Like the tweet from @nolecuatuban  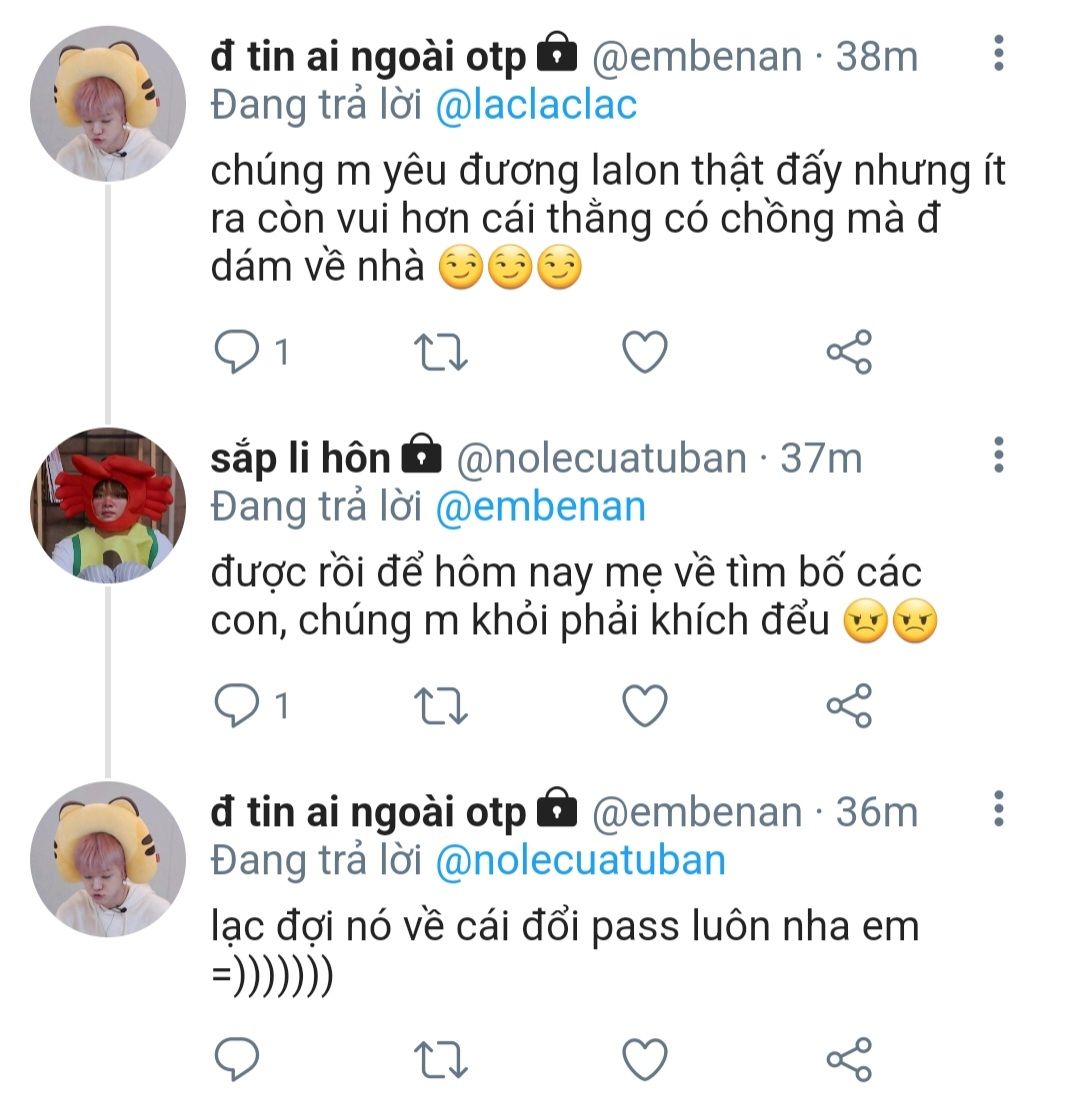point(644,707)
